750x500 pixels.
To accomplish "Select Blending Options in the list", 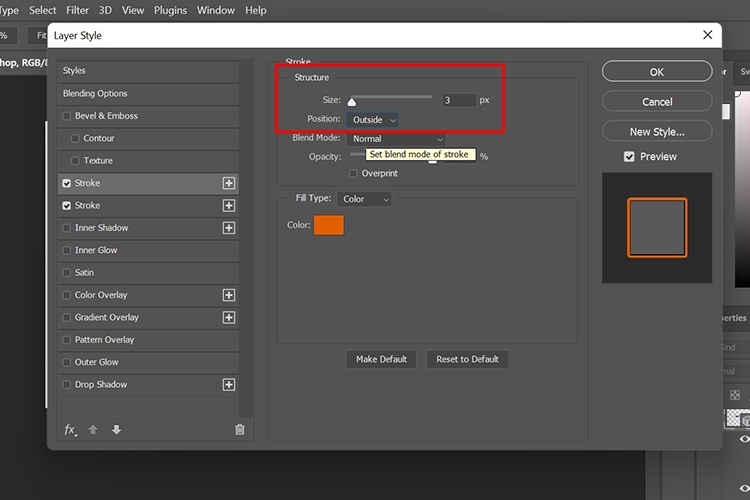I will pos(148,94).
